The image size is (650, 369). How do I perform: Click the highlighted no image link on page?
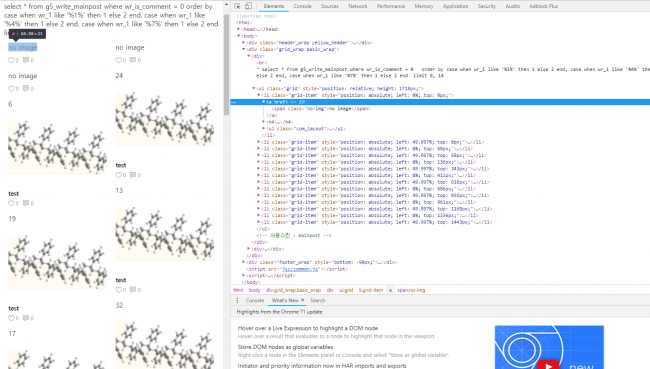(x=23, y=47)
